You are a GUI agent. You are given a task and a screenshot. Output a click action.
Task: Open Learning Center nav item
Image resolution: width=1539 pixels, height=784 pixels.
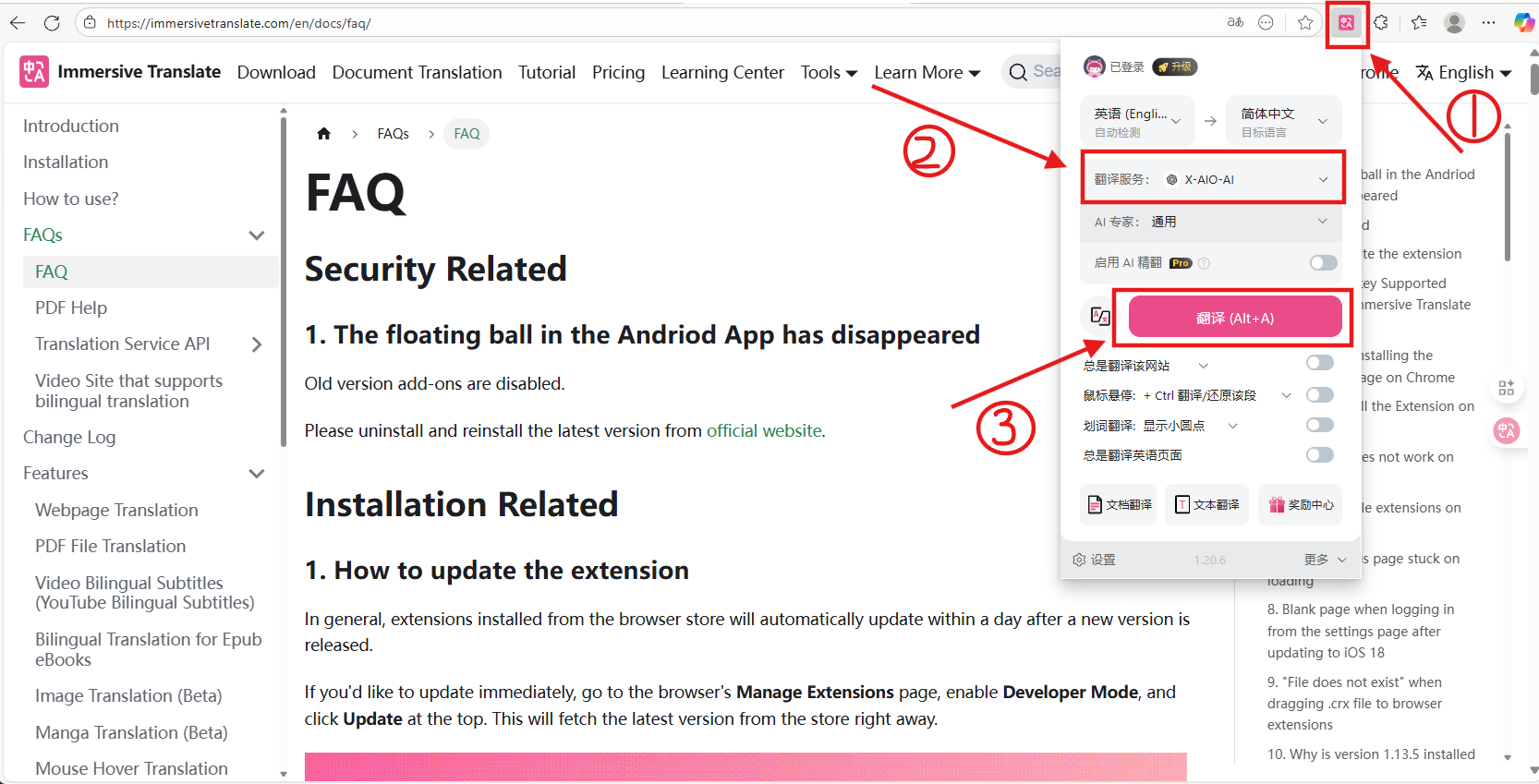coord(722,72)
